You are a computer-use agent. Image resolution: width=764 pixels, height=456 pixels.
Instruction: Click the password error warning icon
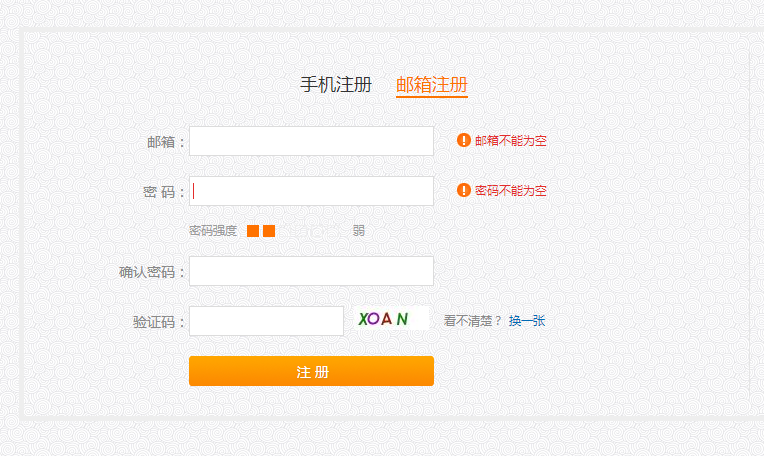463,190
